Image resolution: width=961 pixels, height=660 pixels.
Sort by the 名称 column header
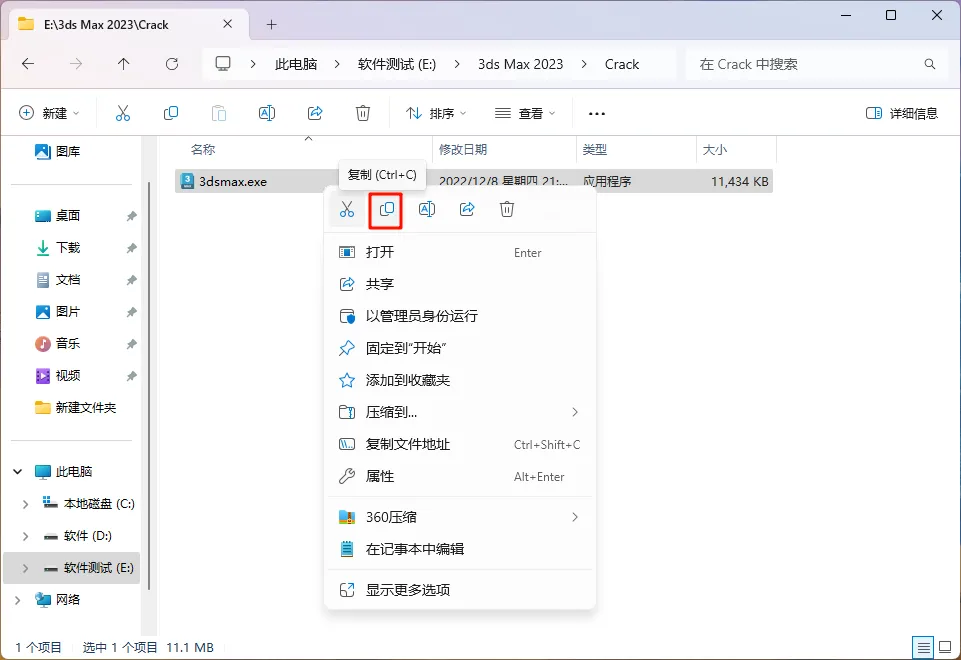203,149
